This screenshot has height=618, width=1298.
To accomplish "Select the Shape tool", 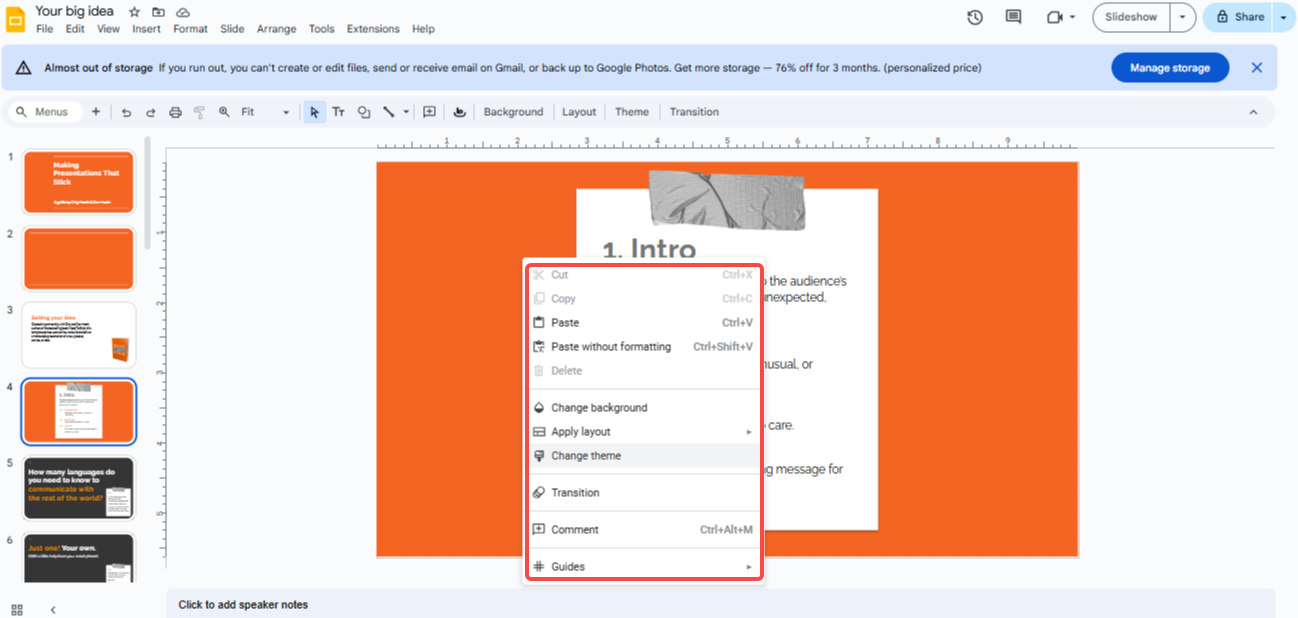I will point(364,112).
